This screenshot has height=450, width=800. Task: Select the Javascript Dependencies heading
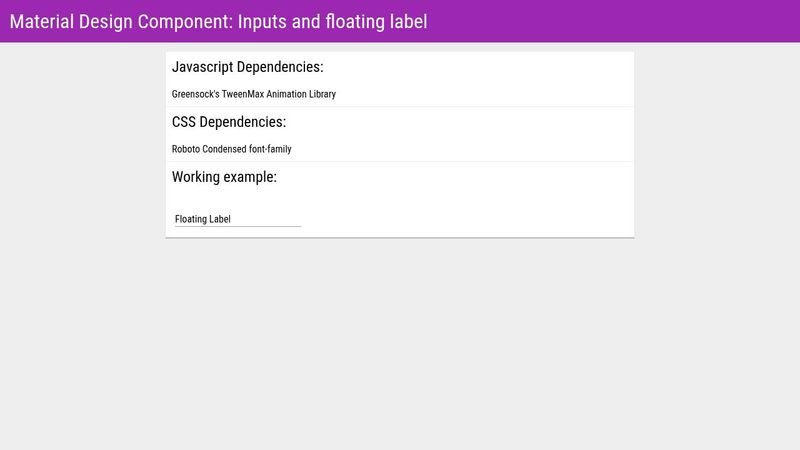tap(247, 67)
